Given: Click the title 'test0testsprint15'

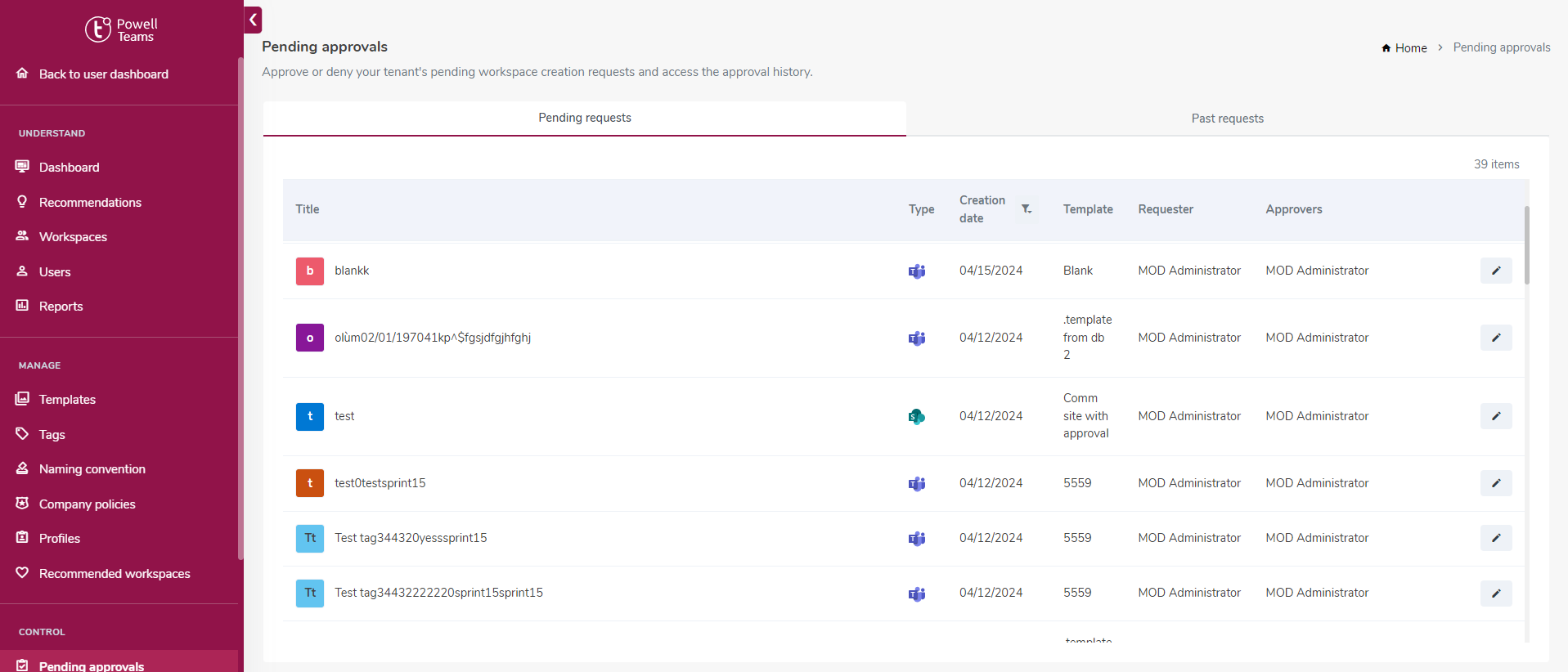Looking at the screenshot, I should click(380, 483).
